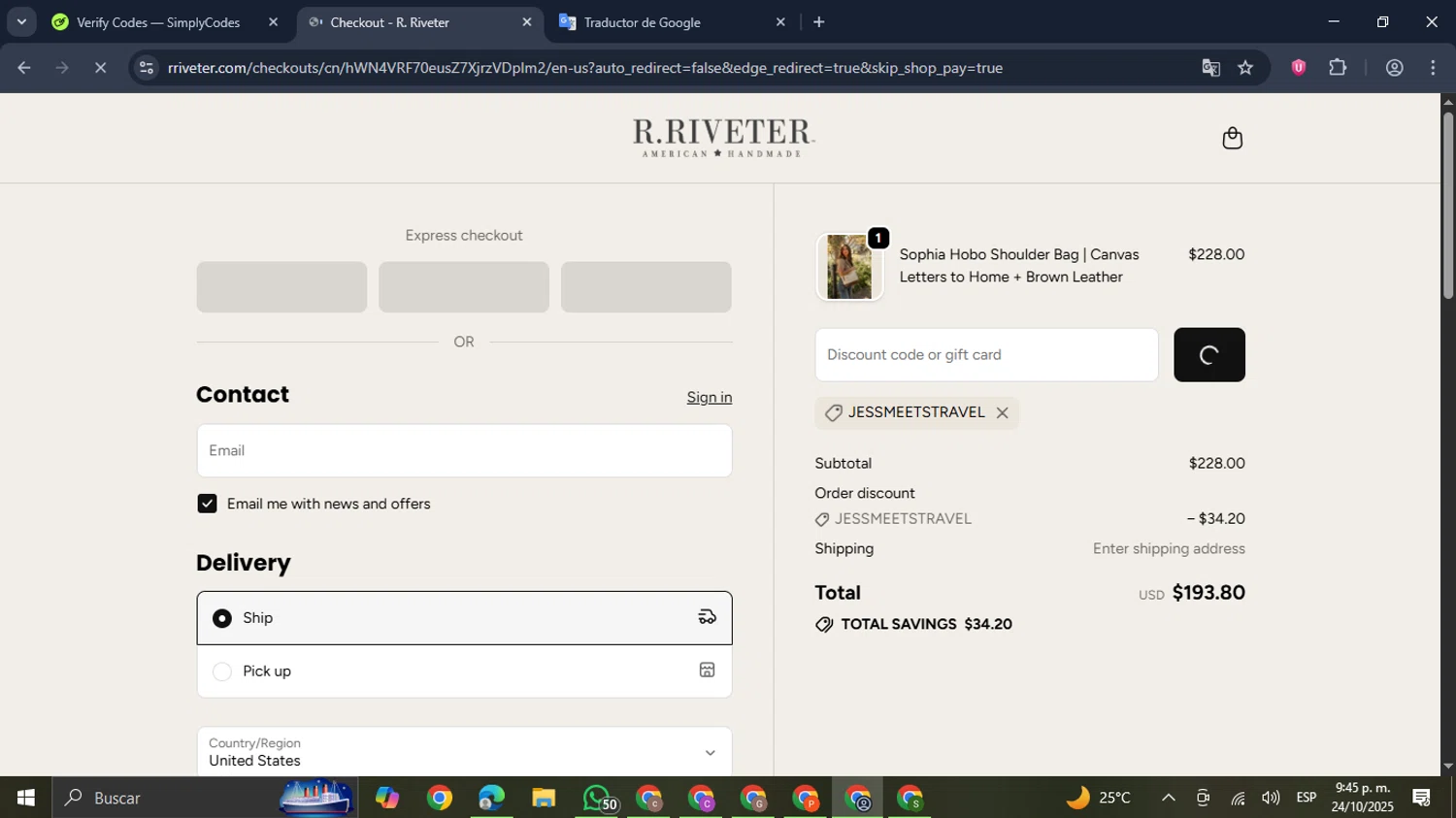Viewport: 1456px width, 818px height.
Task: Open a new browser tab
Action: (819, 22)
